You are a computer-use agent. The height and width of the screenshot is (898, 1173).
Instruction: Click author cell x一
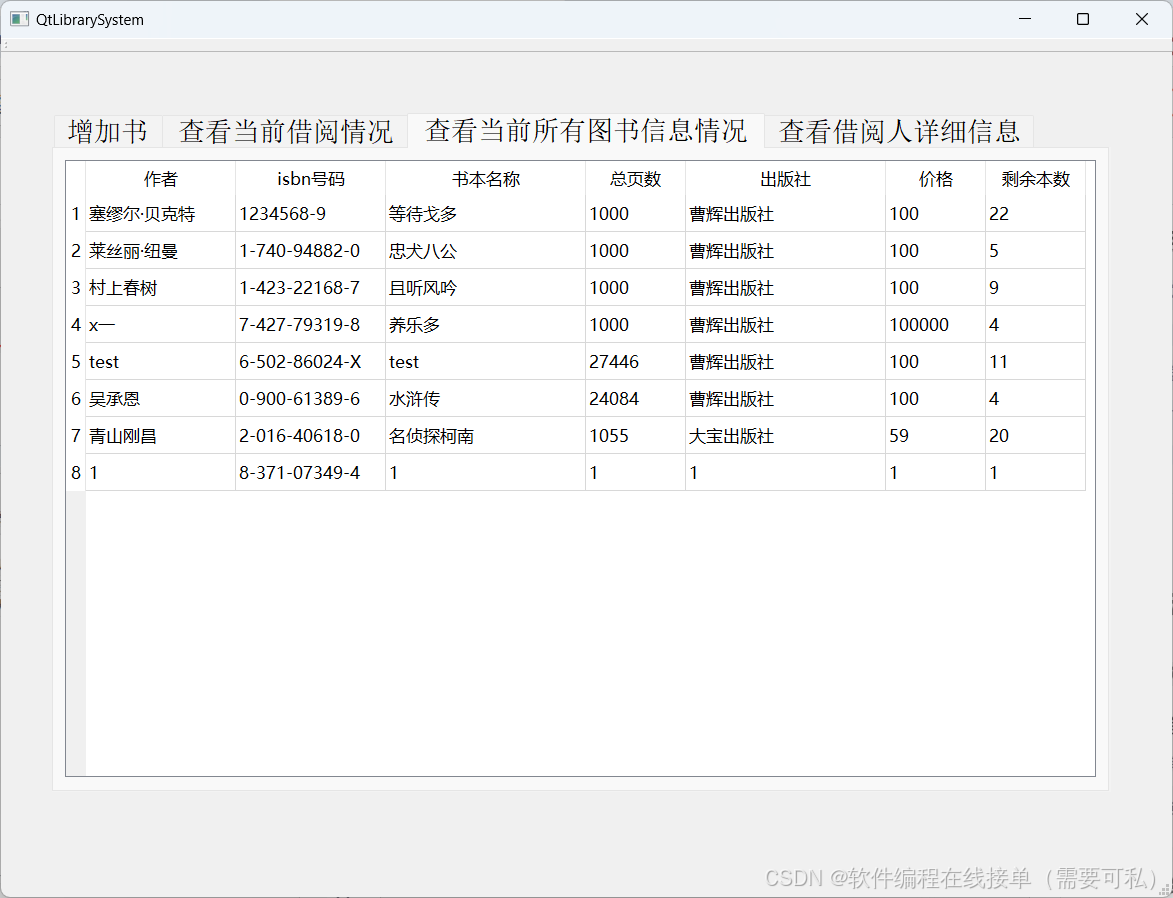[161, 325]
